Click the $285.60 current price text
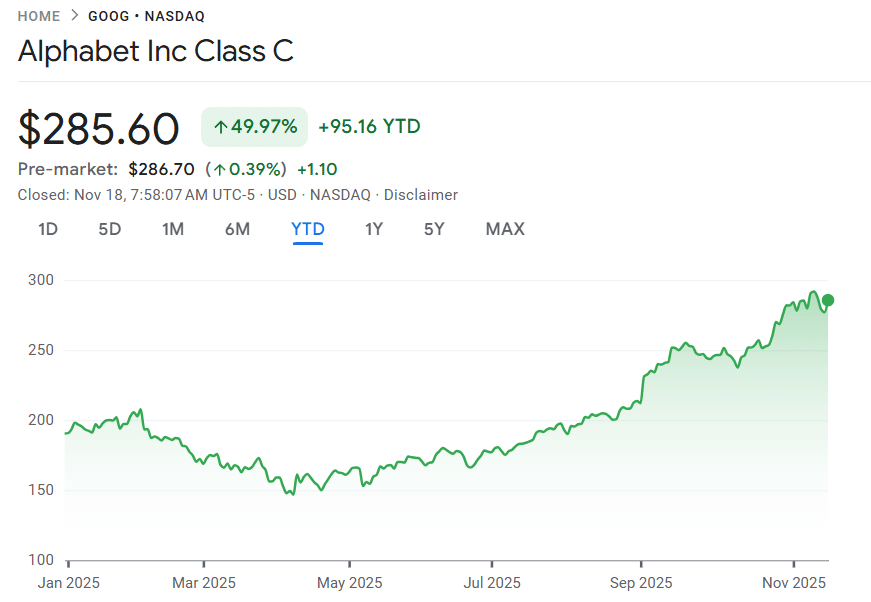The height and width of the screenshot is (602, 871). pos(97,128)
